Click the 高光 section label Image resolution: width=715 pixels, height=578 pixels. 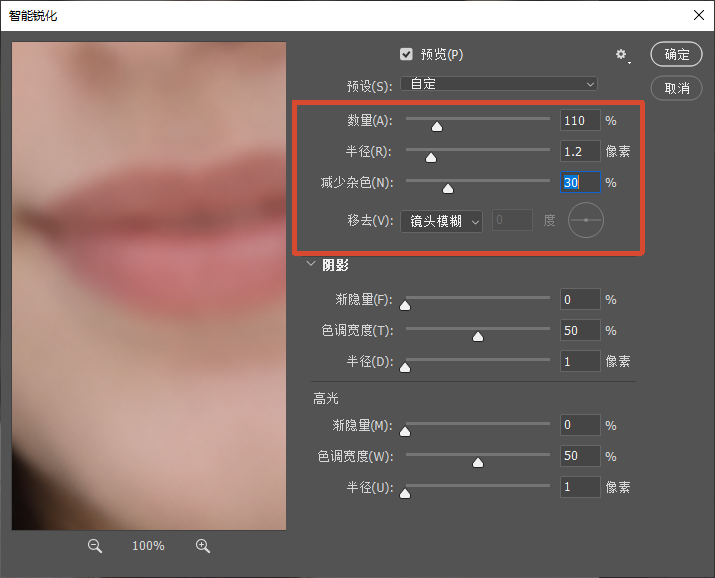(326, 398)
